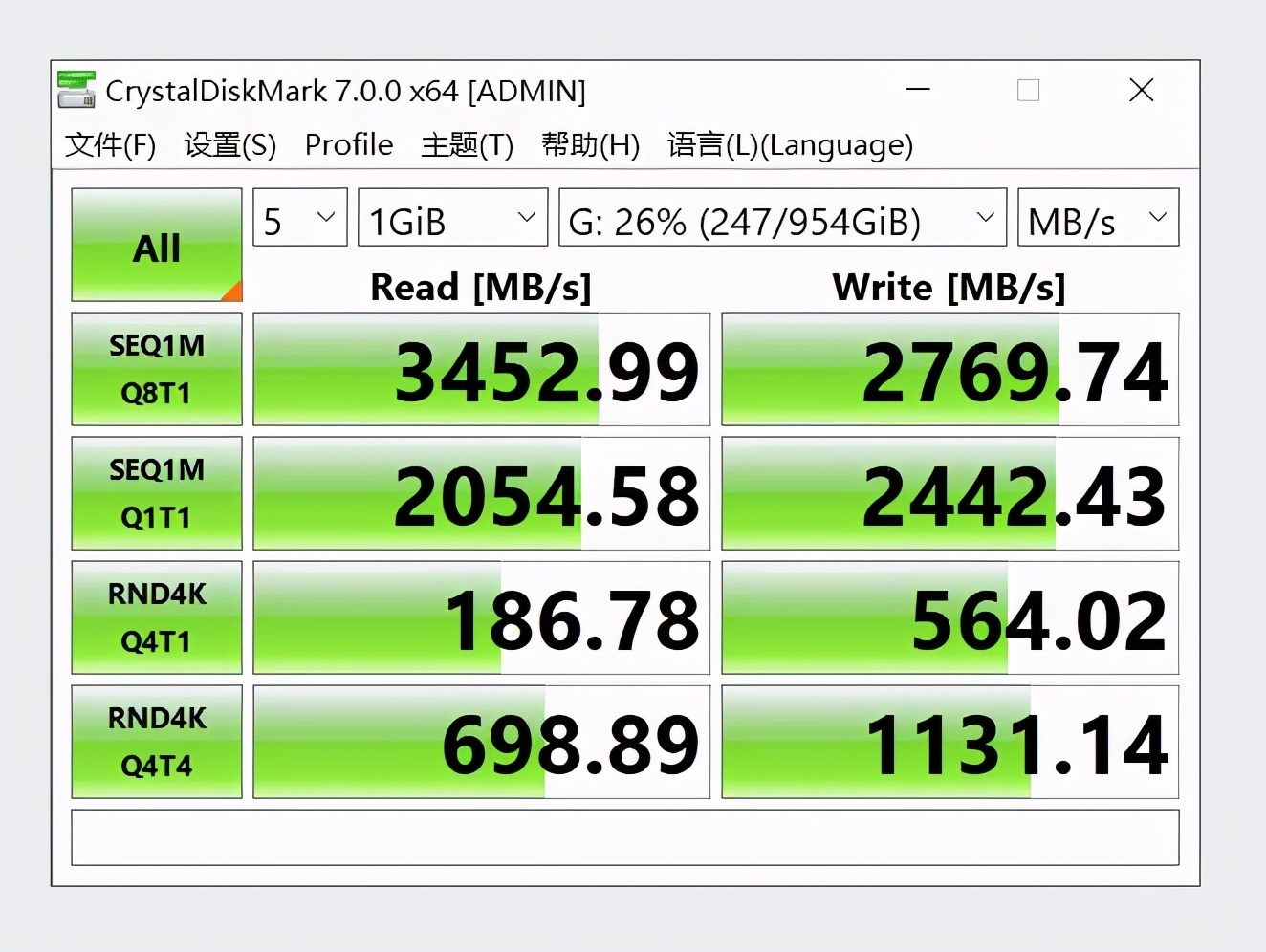This screenshot has height=952, width=1266.
Task: Click the empty comment field at bottom
Action: pyautogui.click(x=624, y=837)
